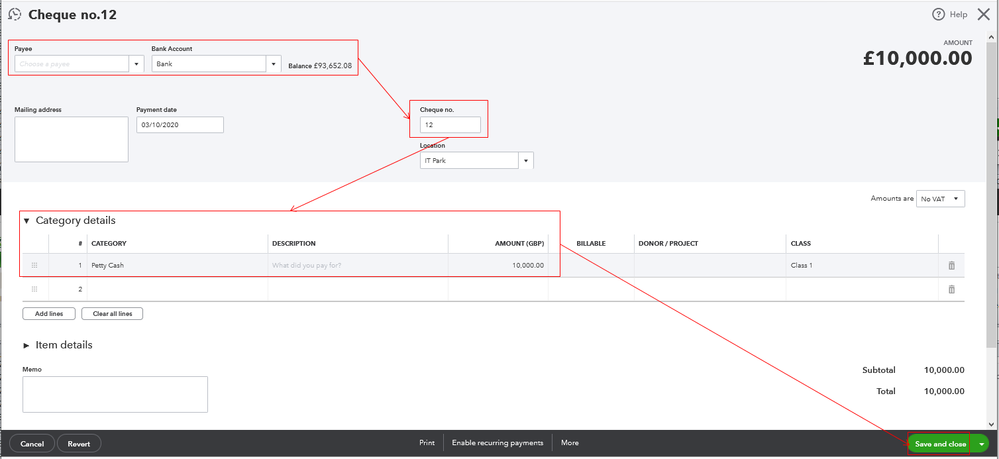This screenshot has height=459, width=999.
Task: Click the Help link text
Action: pyautogui.click(x=958, y=14)
